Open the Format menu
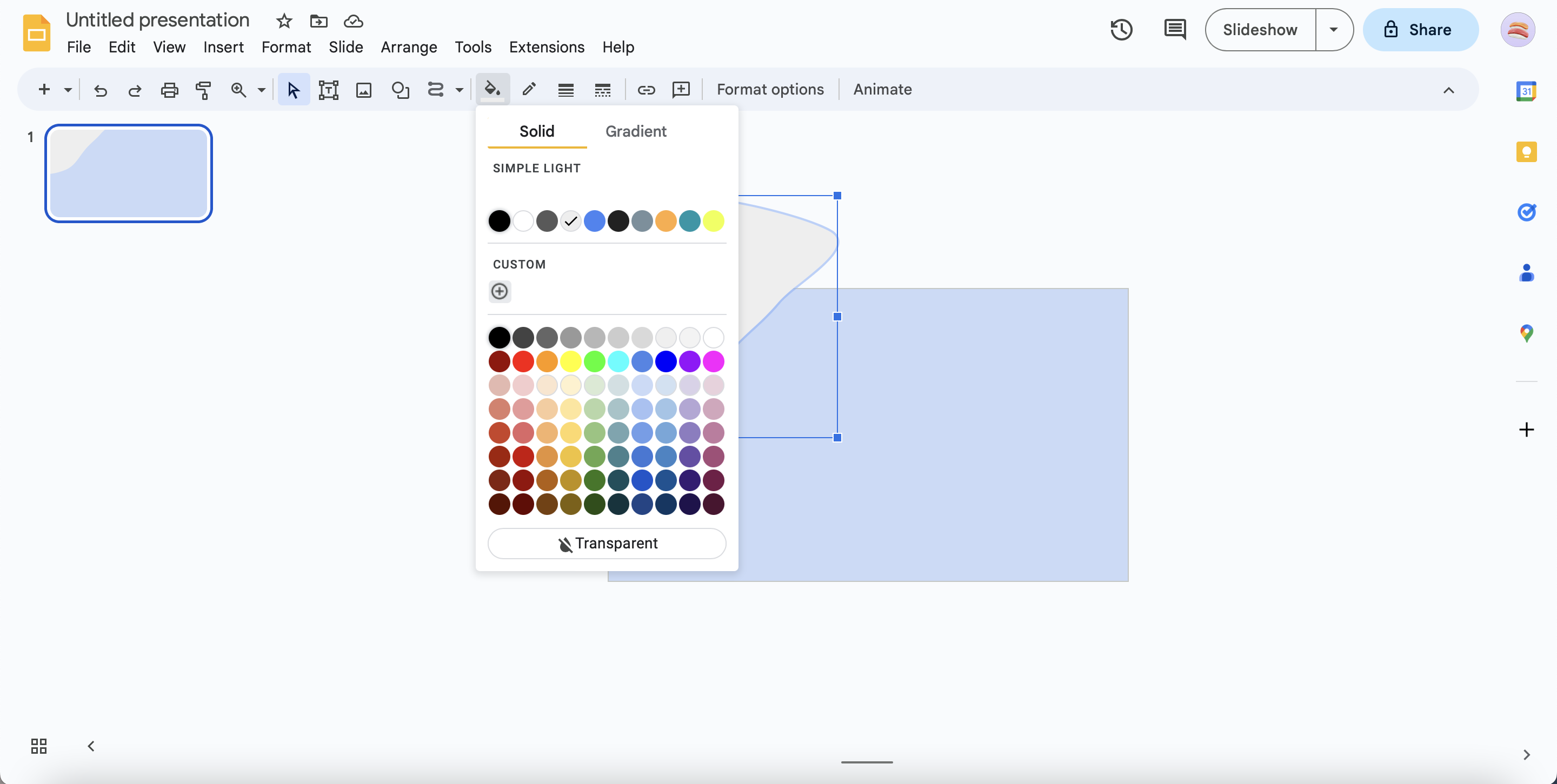Image resolution: width=1557 pixels, height=784 pixels. click(x=286, y=47)
